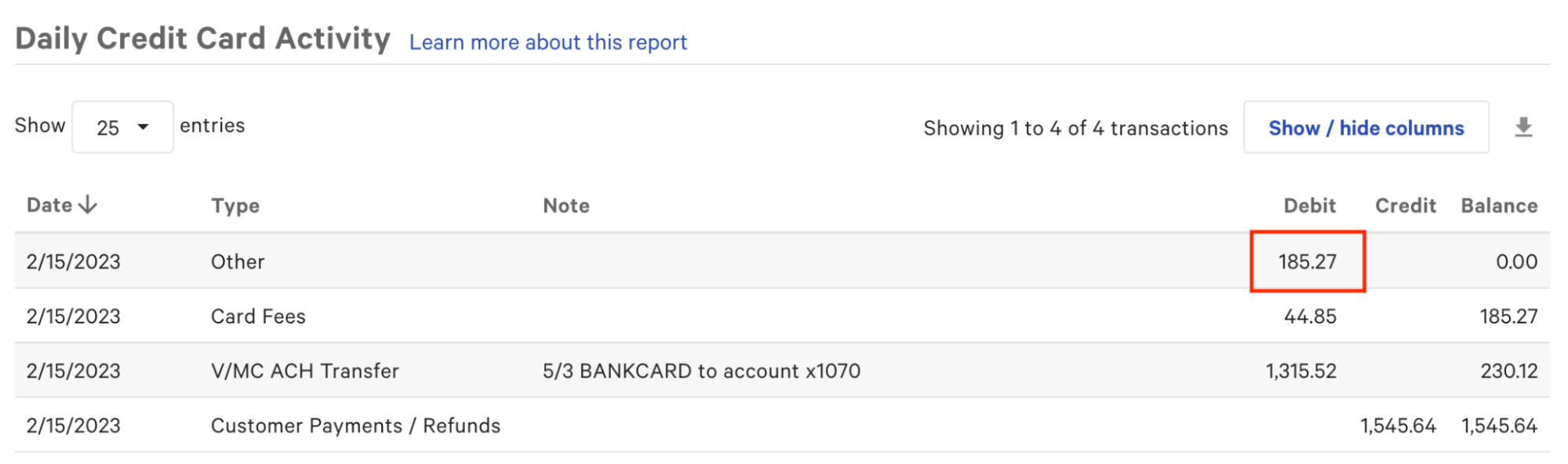The height and width of the screenshot is (464, 1568).
Task: Sort by the Balance column header
Action: pos(1498,206)
